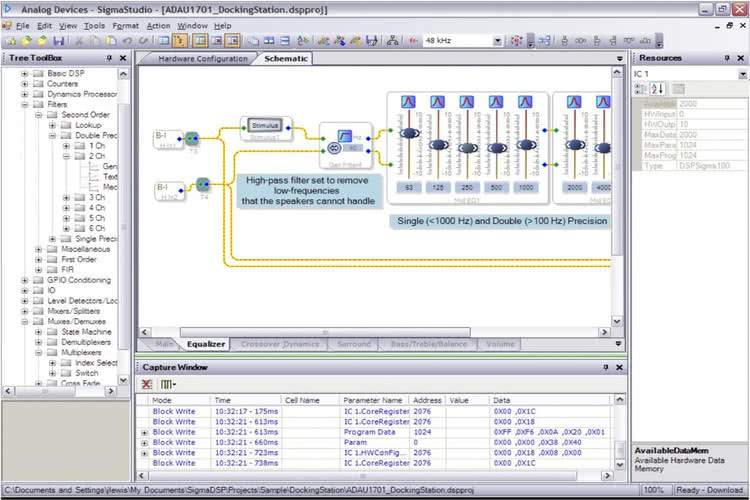The image size is (750, 500).
Task: Switch to the Hardware Configuration tab
Action: (x=202, y=59)
